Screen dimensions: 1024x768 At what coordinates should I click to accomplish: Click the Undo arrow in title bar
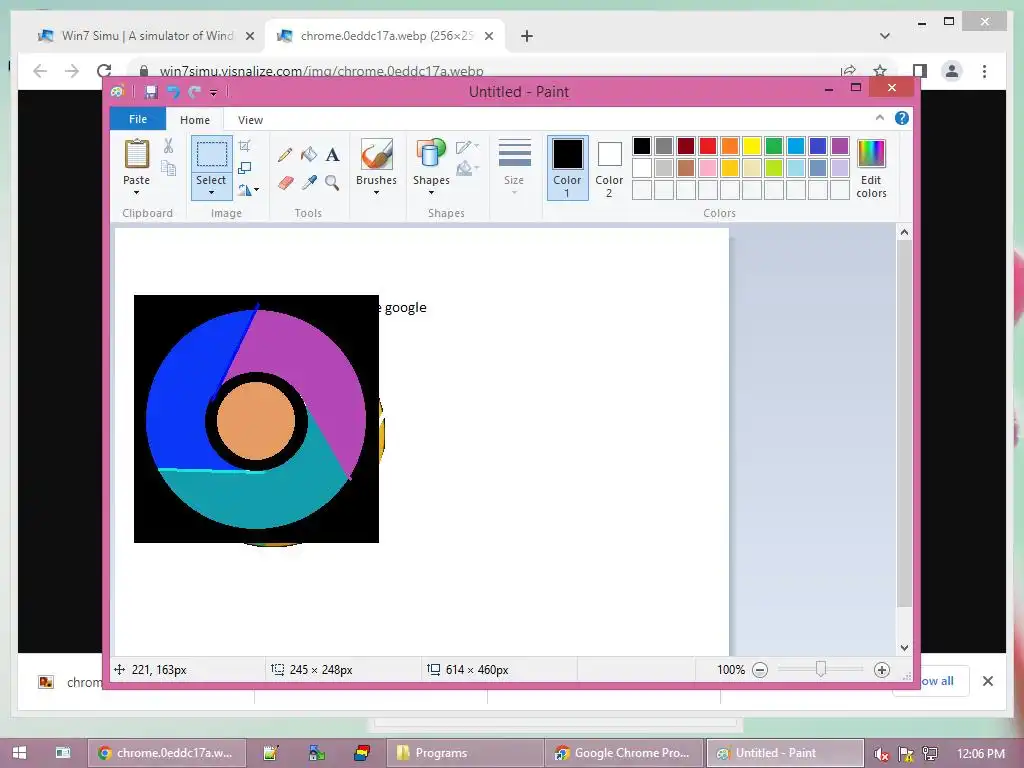(x=173, y=92)
